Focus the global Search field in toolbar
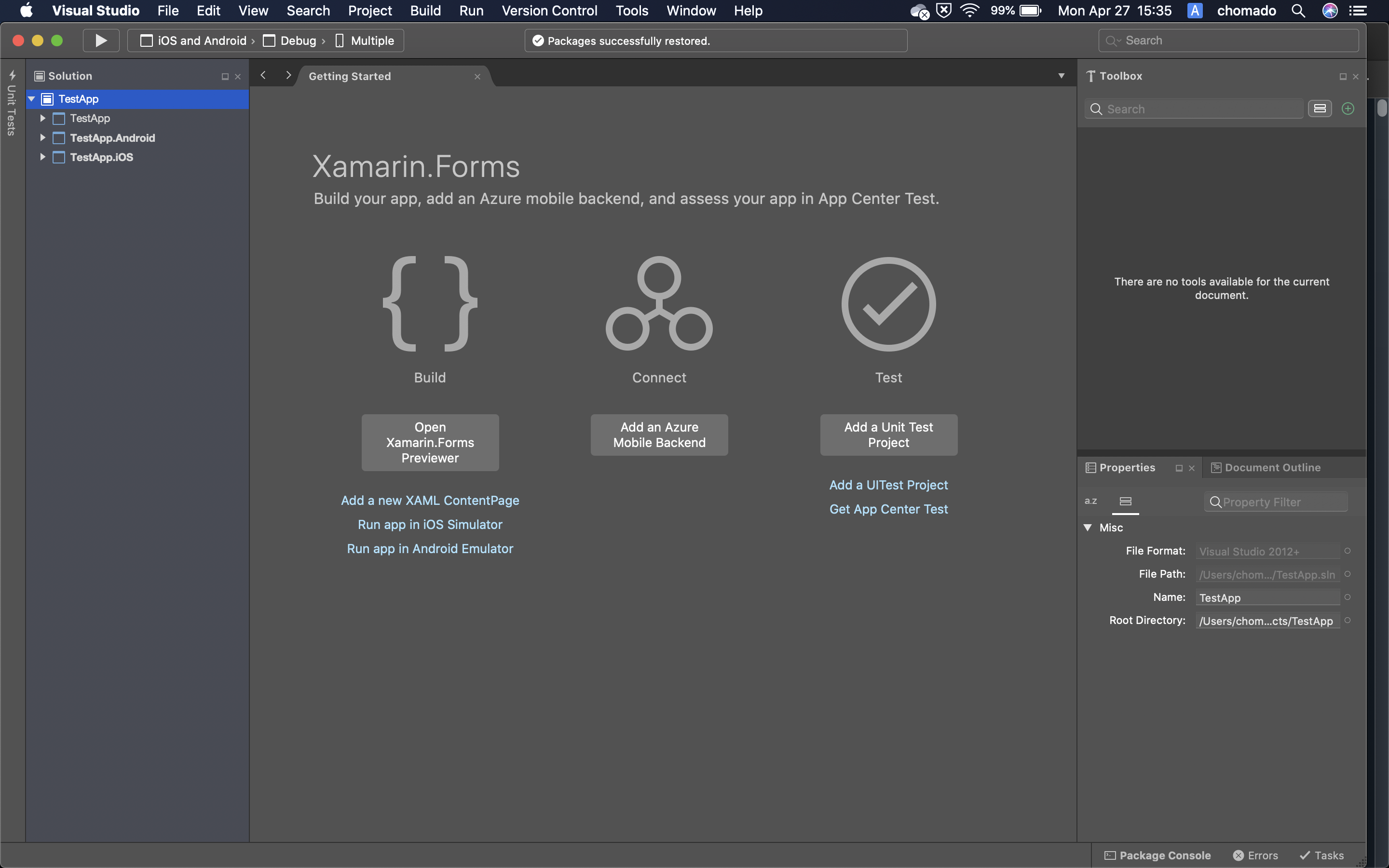This screenshot has height=868, width=1389. pyautogui.click(x=1228, y=41)
